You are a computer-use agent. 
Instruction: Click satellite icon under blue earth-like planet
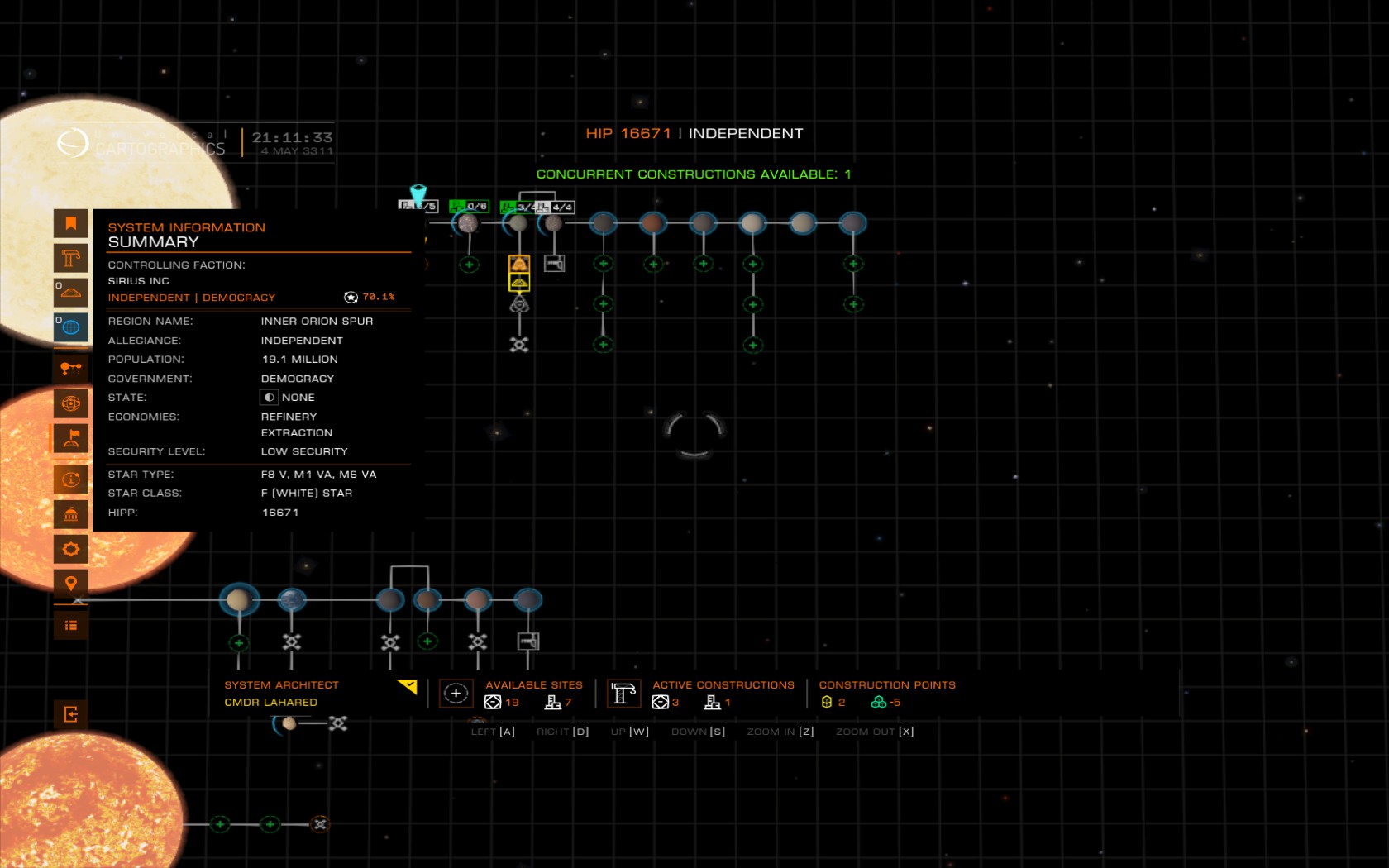292,641
